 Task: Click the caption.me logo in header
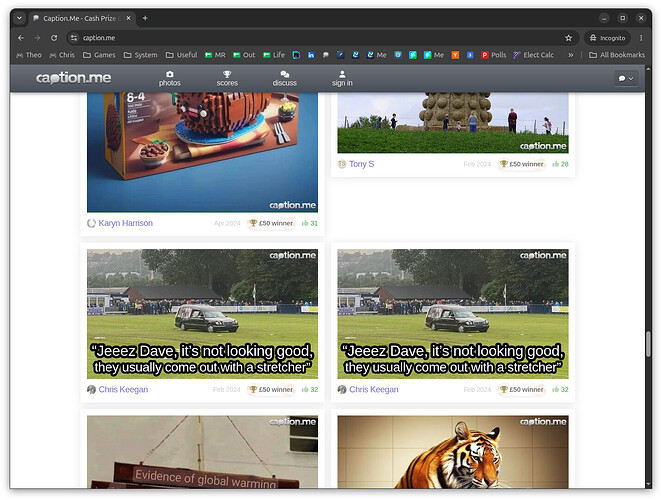coord(73,78)
